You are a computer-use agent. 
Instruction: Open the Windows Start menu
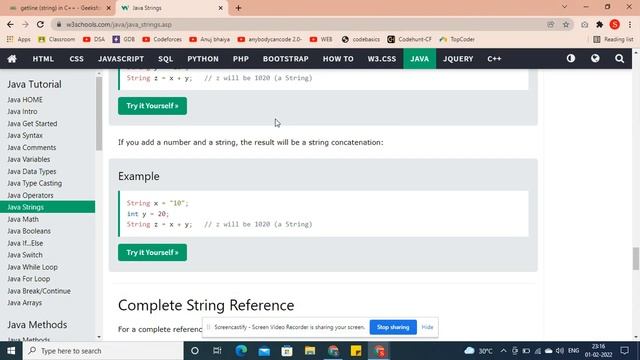11,351
